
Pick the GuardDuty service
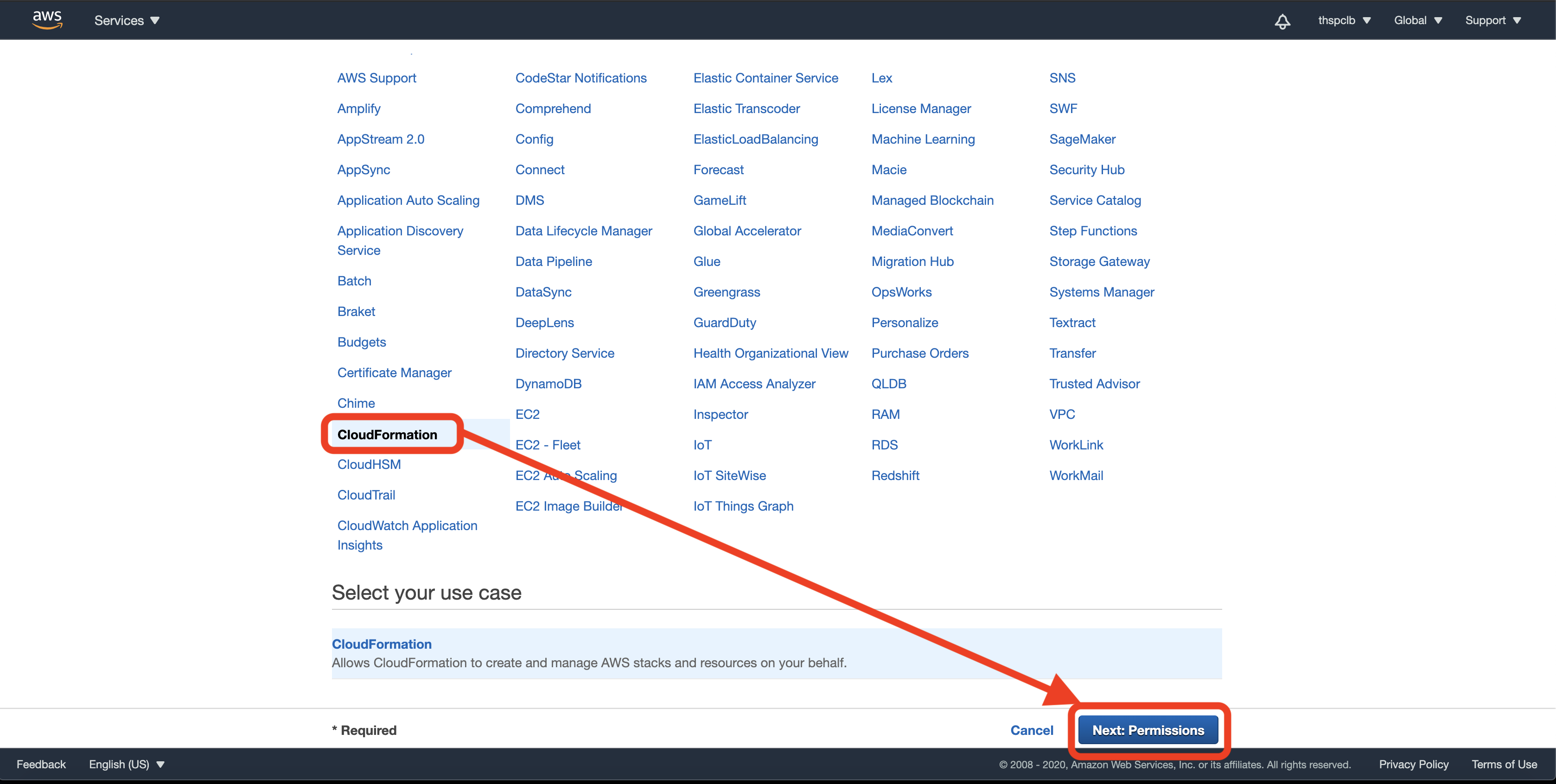click(725, 323)
